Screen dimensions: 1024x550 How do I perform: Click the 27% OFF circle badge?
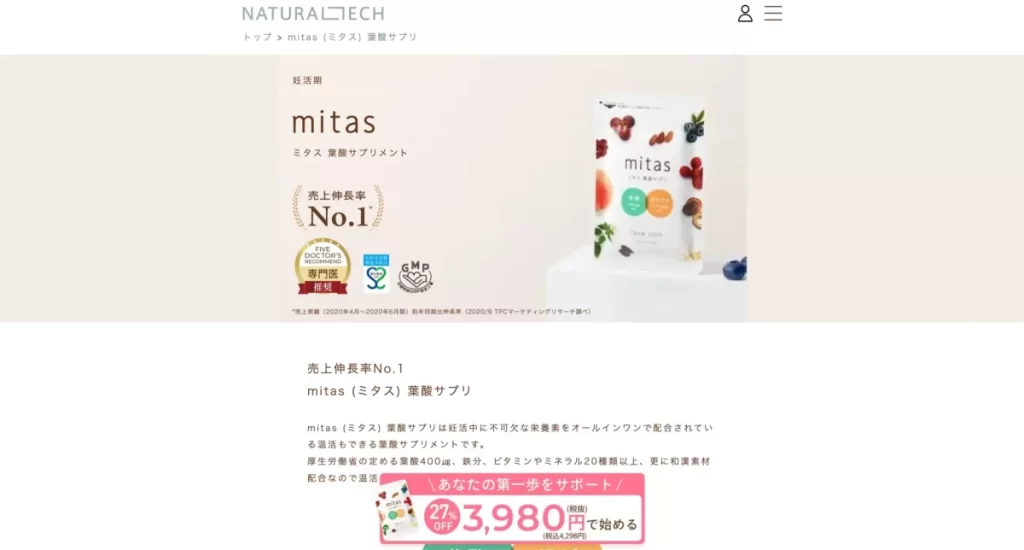[x=442, y=517]
